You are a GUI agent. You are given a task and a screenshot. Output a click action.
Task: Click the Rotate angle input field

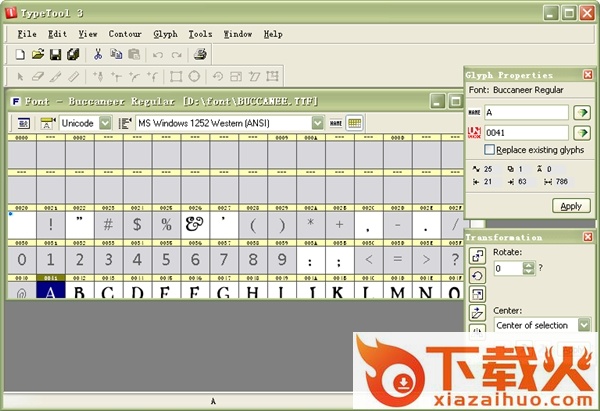coord(508,268)
